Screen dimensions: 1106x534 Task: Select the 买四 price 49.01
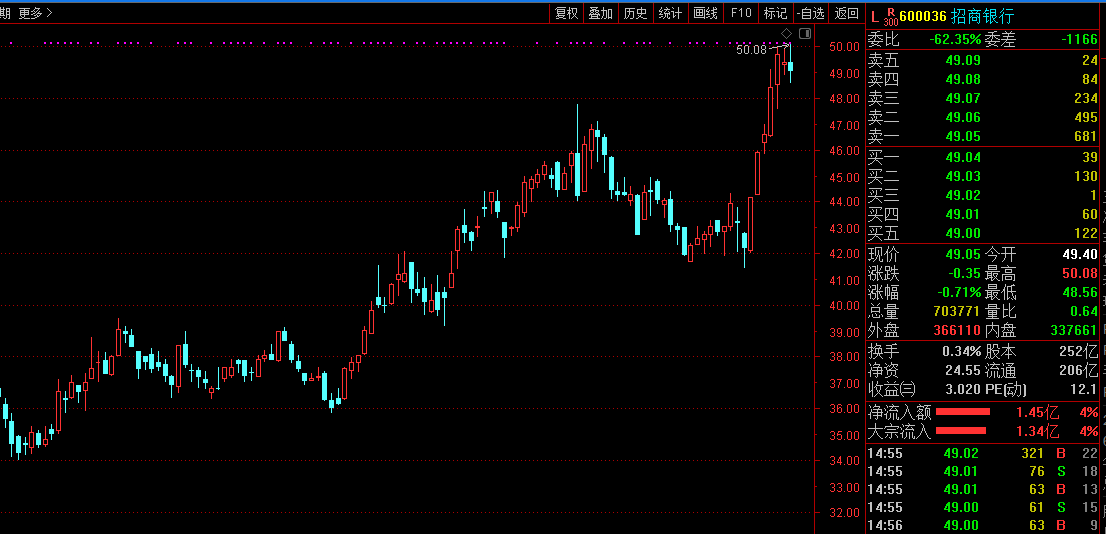click(963, 214)
